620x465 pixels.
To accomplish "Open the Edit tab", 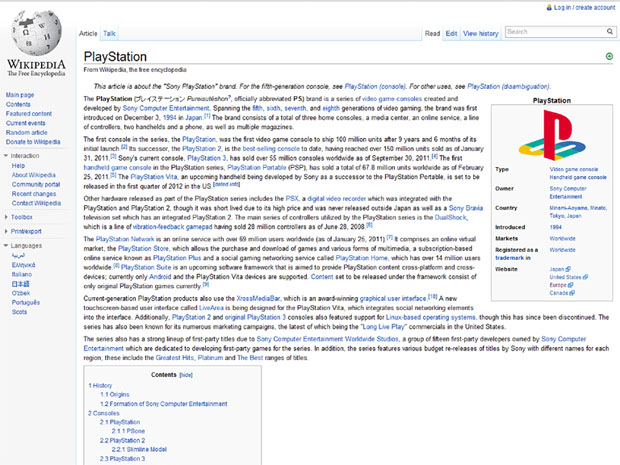I will (x=451, y=34).
